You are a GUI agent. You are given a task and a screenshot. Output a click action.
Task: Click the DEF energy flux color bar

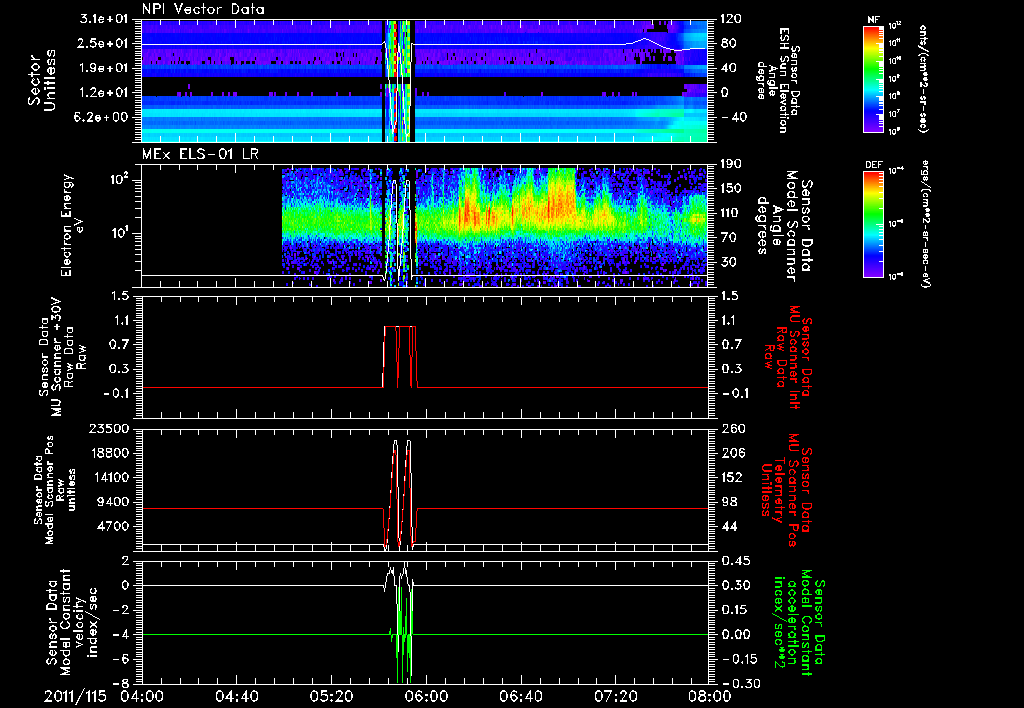[x=874, y=224]
